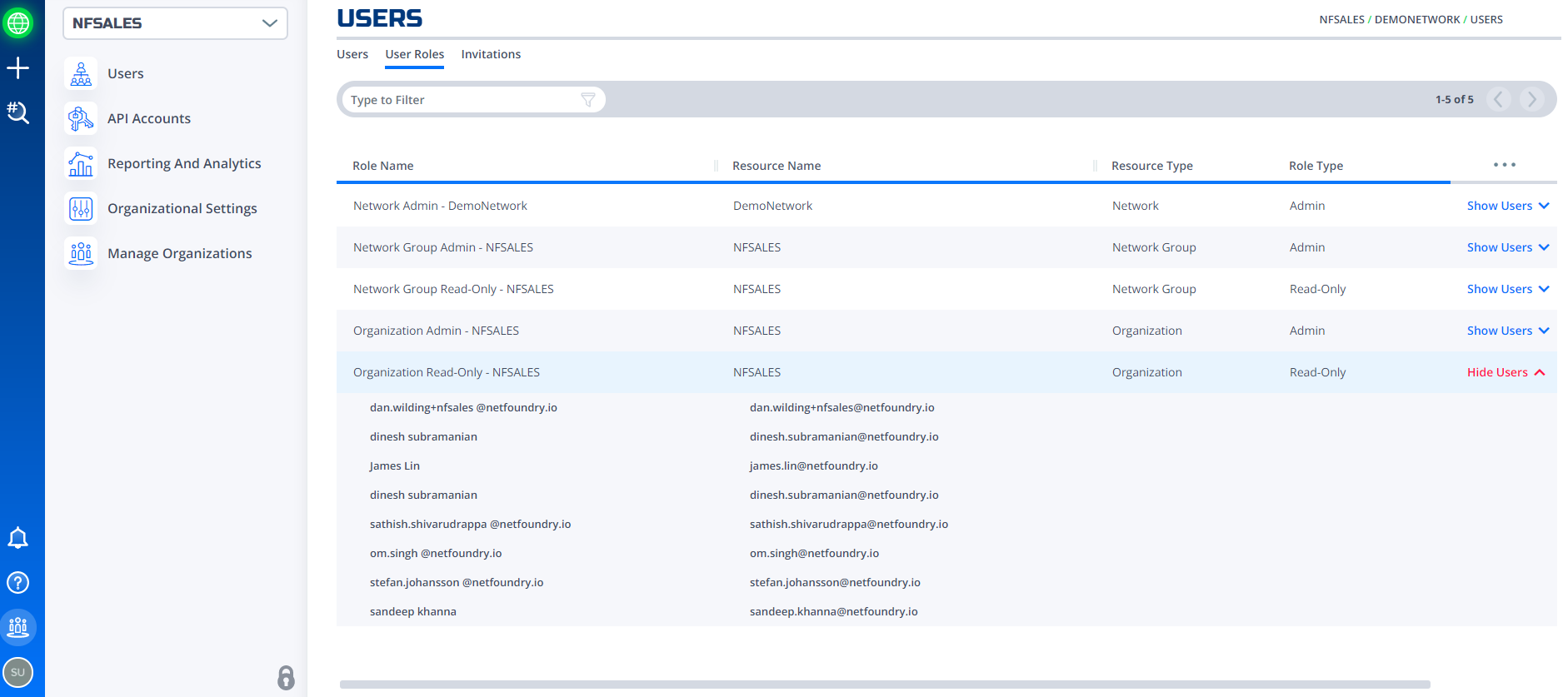Open the hash search magnifier icon
This screenshot has height=697, width=1568.
(x=18, y=112)
